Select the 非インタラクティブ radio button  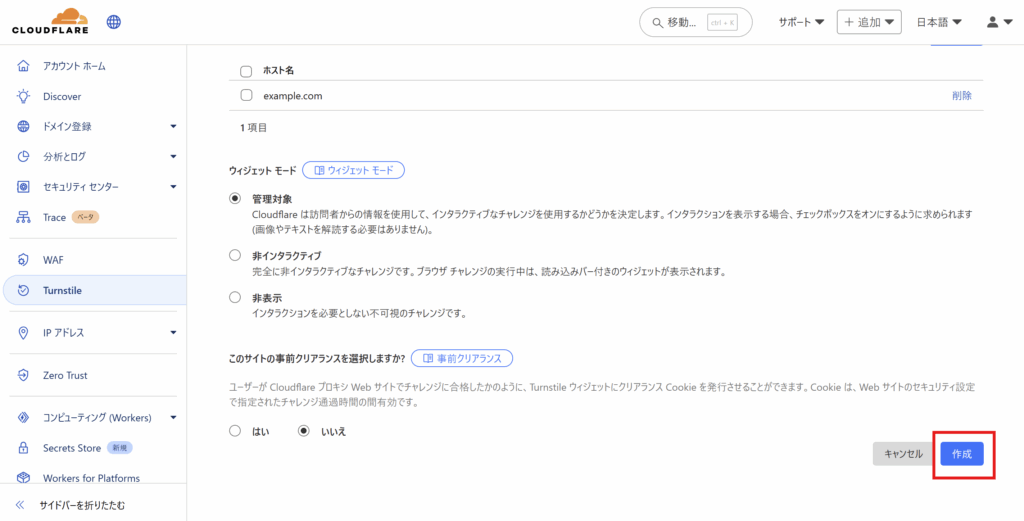(235, 256)
